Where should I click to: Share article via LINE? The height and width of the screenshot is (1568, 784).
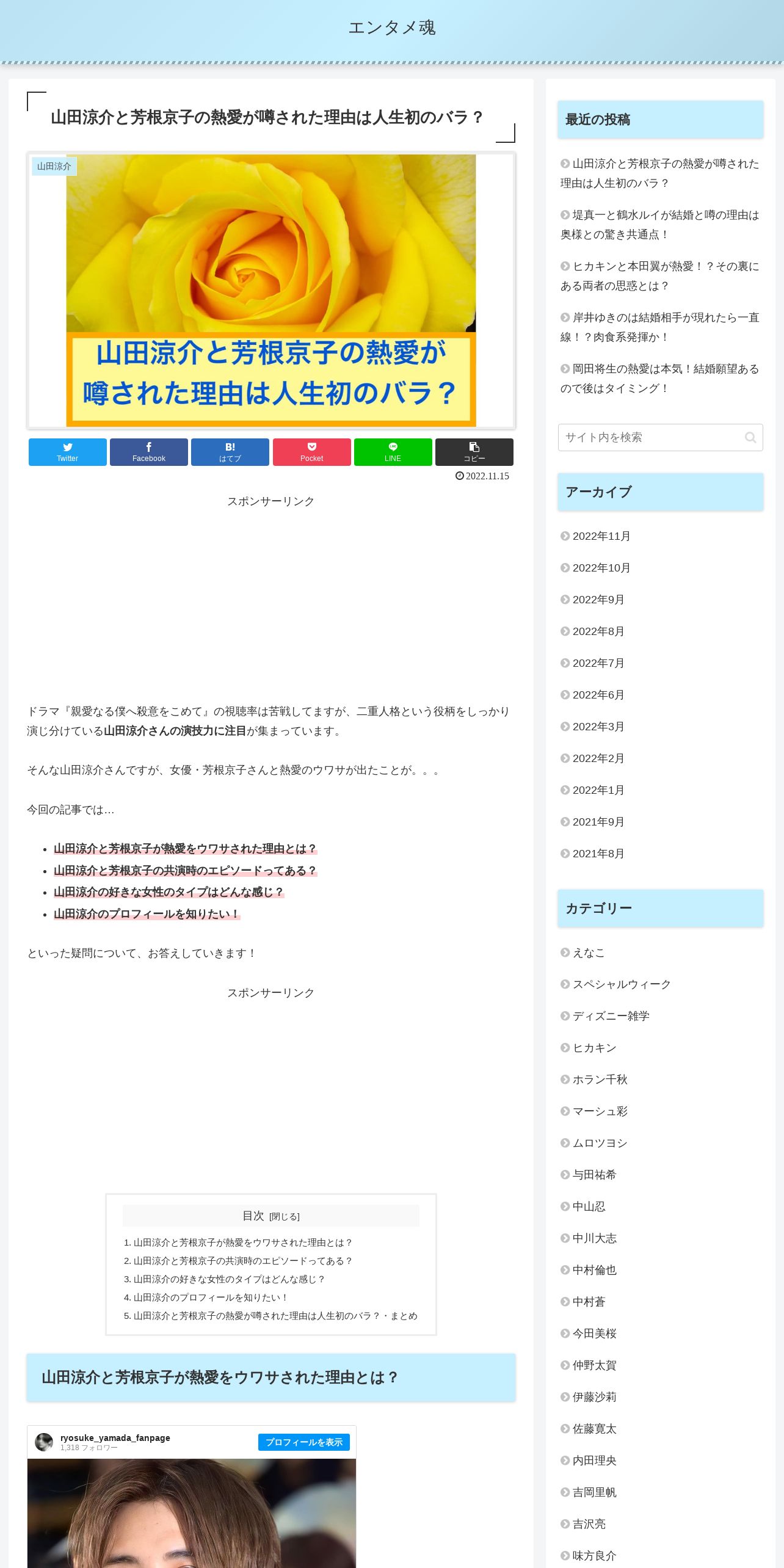pyautogui.click(x=393, y=452)
